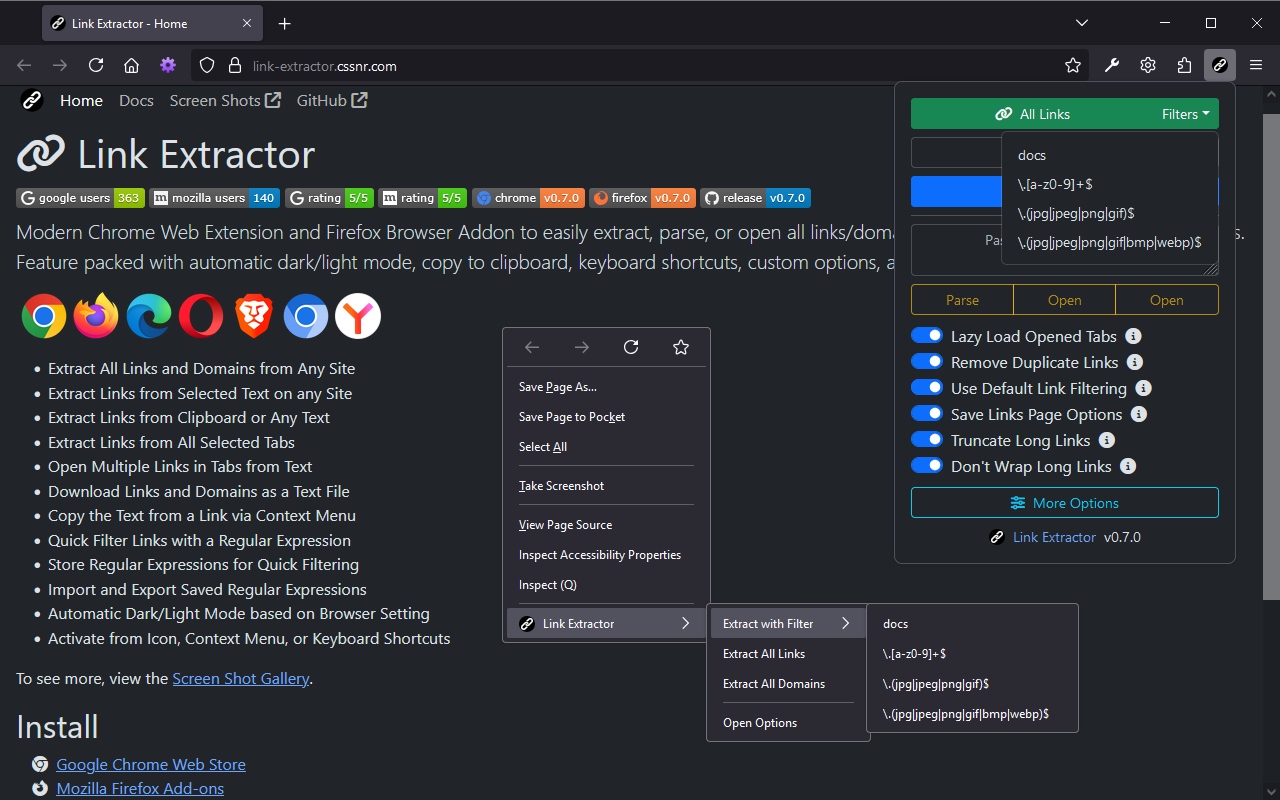Open the Docs navigation item
The width and height of the screenshot is (1280, 800).
(136, 100)
